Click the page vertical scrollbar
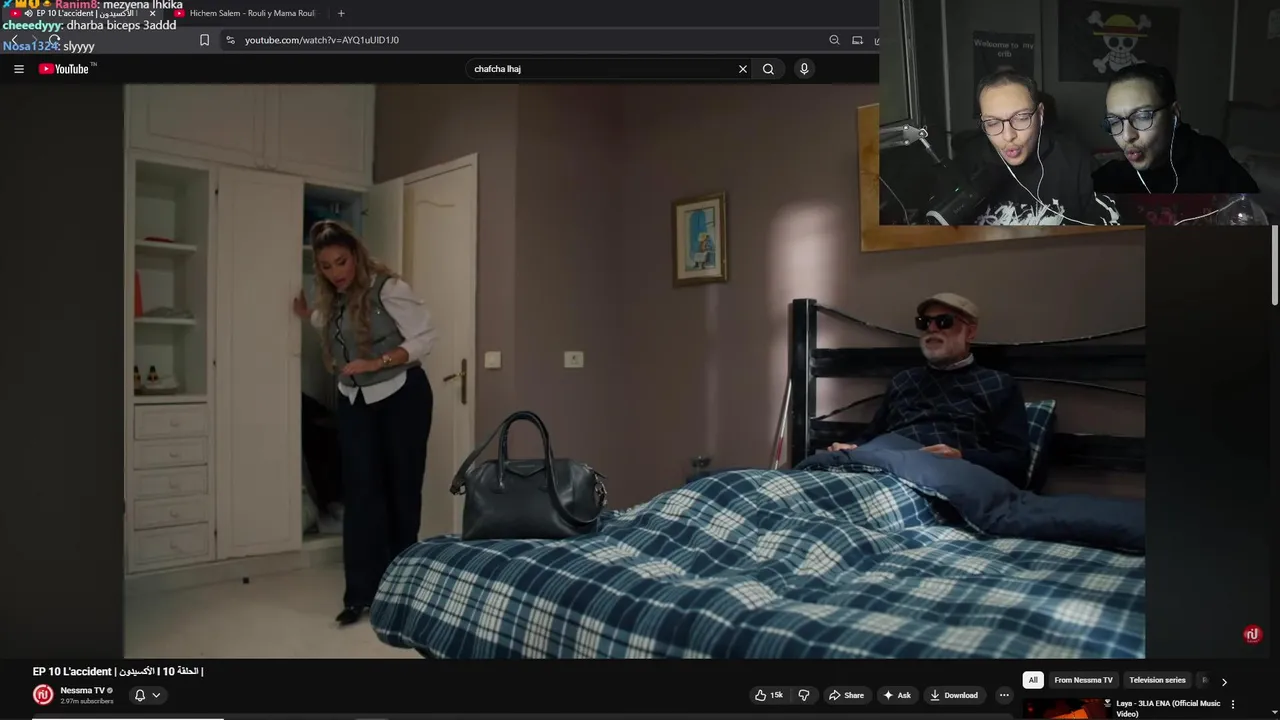This screenshot has height=720, width=1280. 1275,265
